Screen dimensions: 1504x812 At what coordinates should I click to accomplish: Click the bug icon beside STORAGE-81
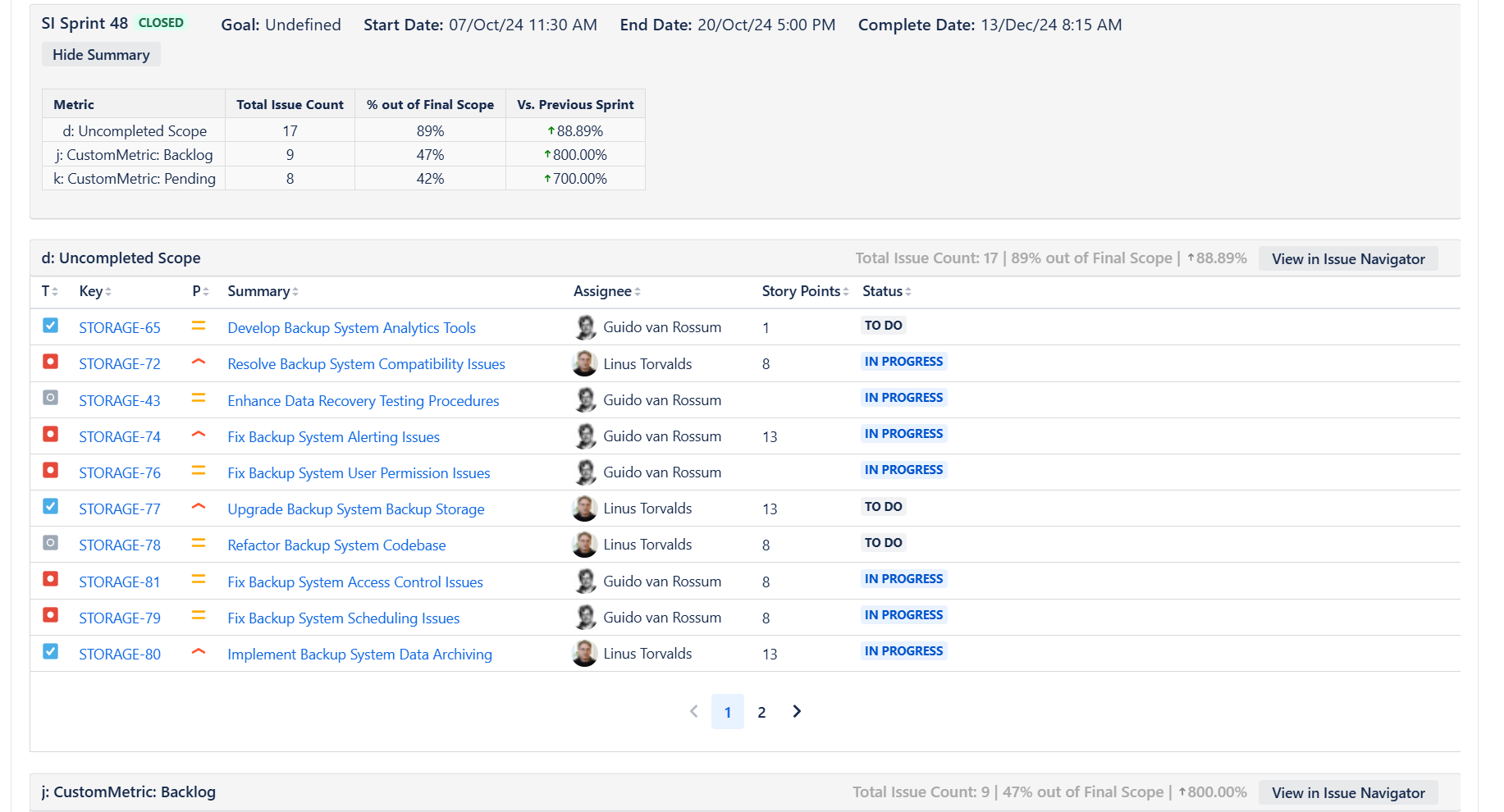click(x=50, y=580)
